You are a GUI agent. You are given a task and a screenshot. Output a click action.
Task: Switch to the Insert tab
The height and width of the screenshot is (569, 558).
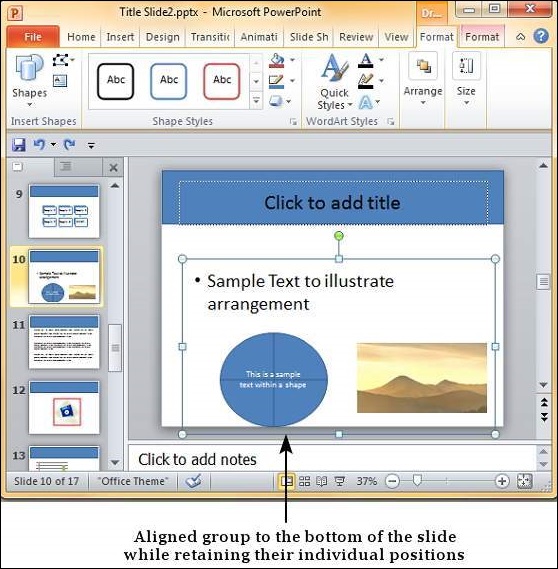pyautogui.click(x=120, y=37)
